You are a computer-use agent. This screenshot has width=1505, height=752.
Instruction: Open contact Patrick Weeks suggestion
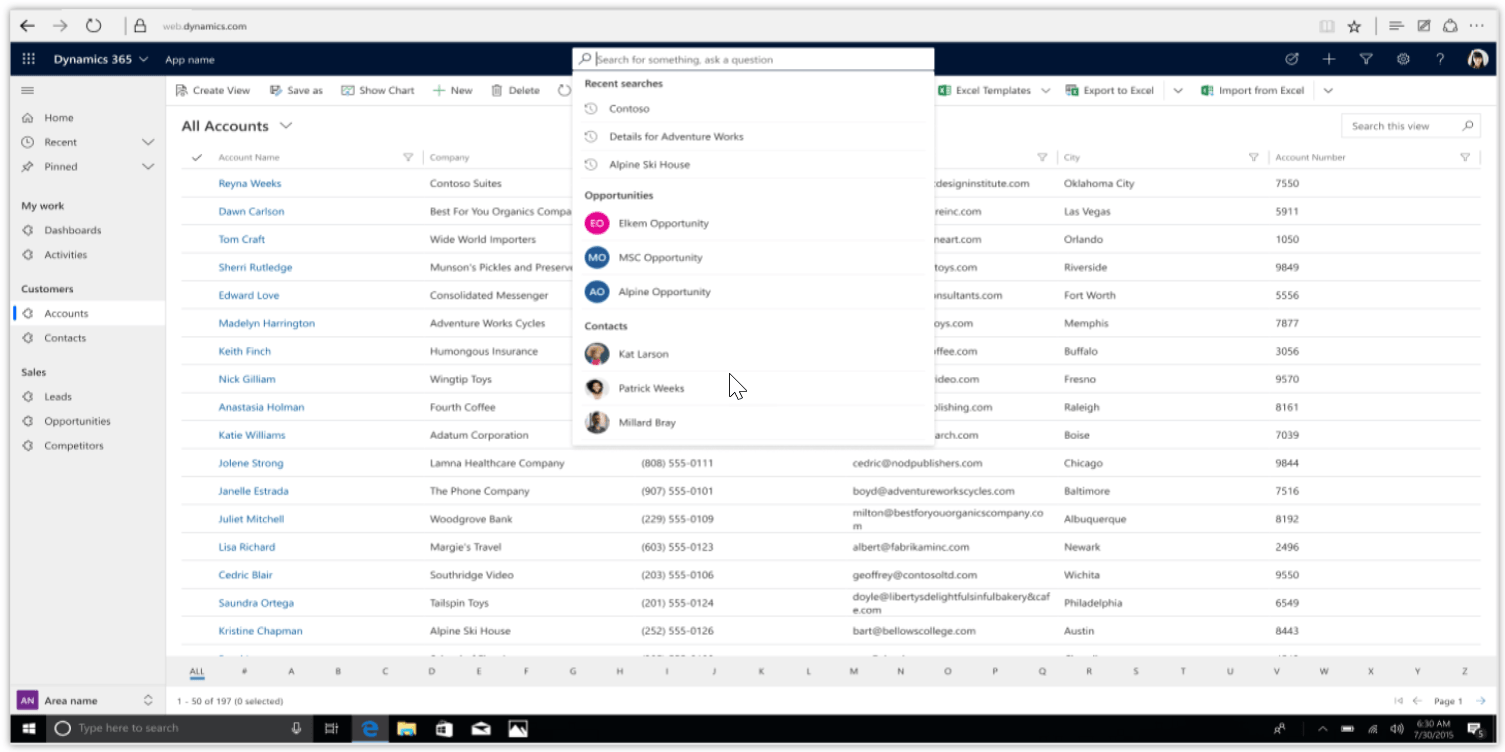click(x=753, y=388)
